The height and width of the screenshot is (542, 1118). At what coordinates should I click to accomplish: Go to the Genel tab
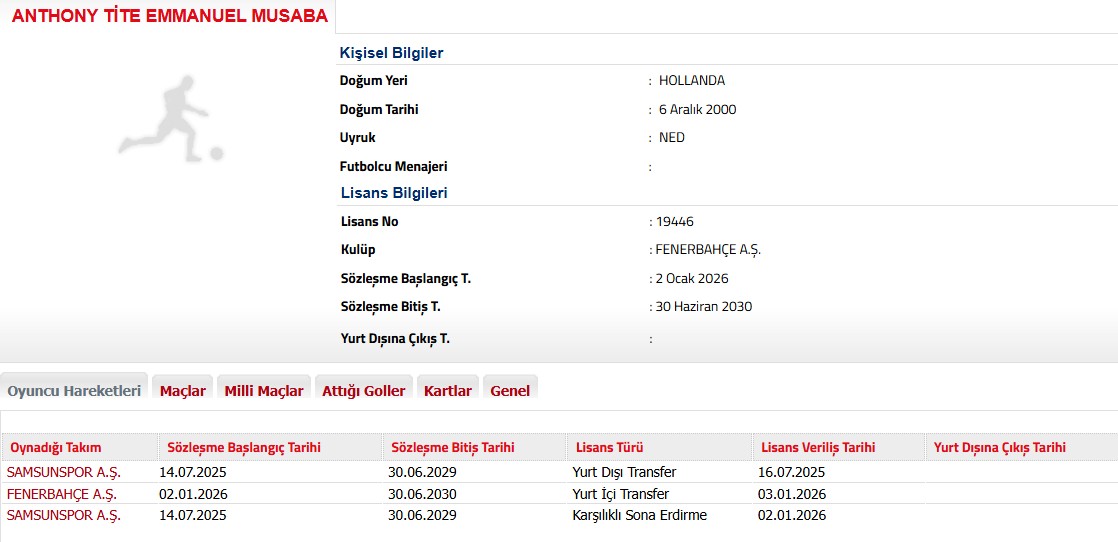tap(510, 391)
